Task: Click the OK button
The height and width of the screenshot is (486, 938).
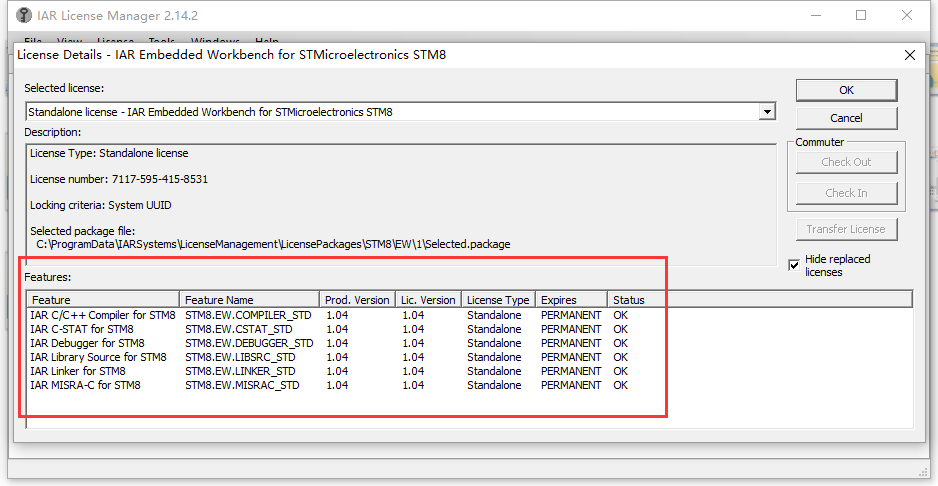Action: [846, 90]
